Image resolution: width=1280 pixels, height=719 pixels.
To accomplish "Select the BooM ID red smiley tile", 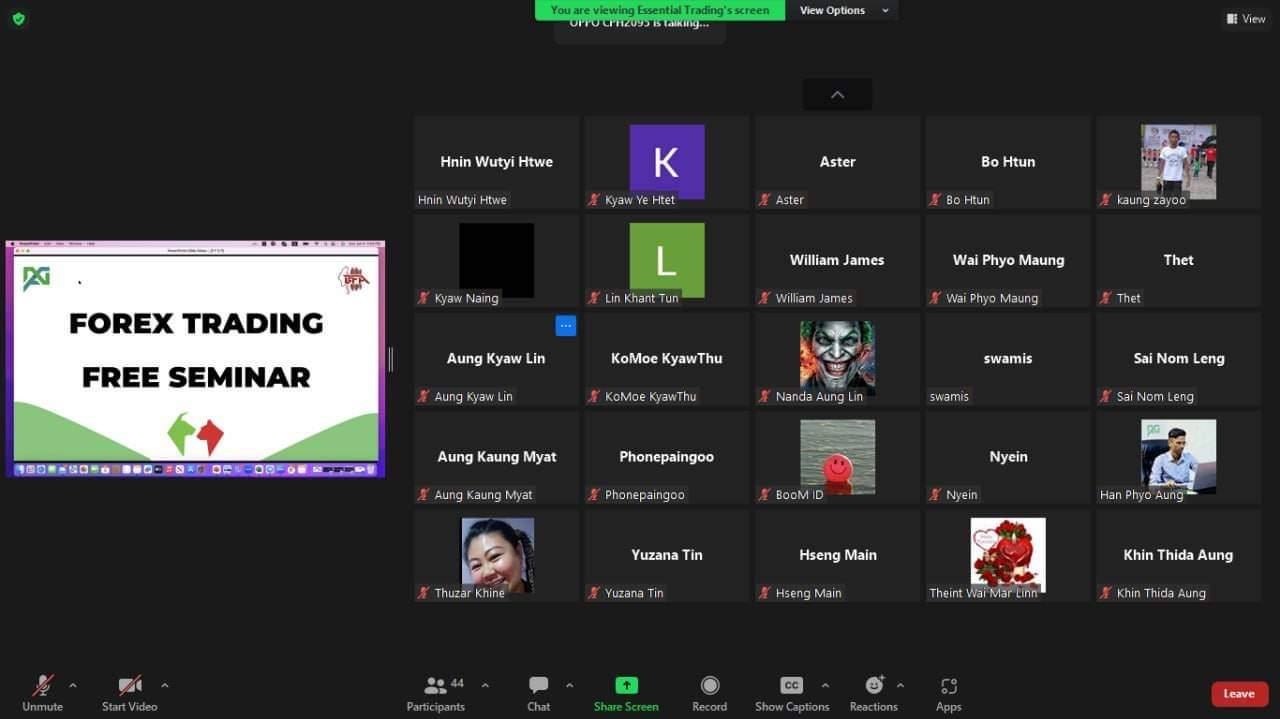I will click(x=837, y=456).
